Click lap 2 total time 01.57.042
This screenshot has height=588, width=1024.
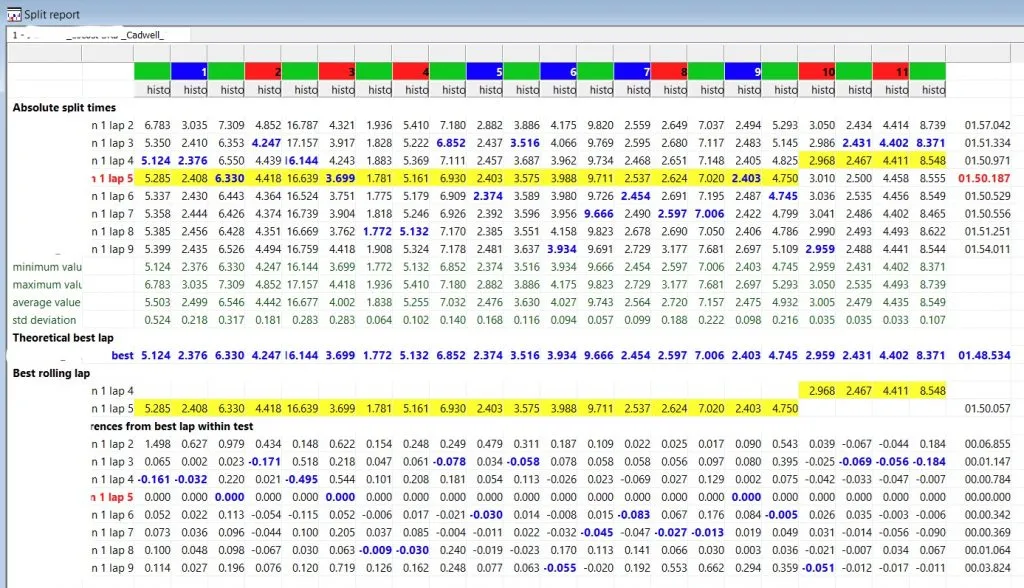(987, 125)
